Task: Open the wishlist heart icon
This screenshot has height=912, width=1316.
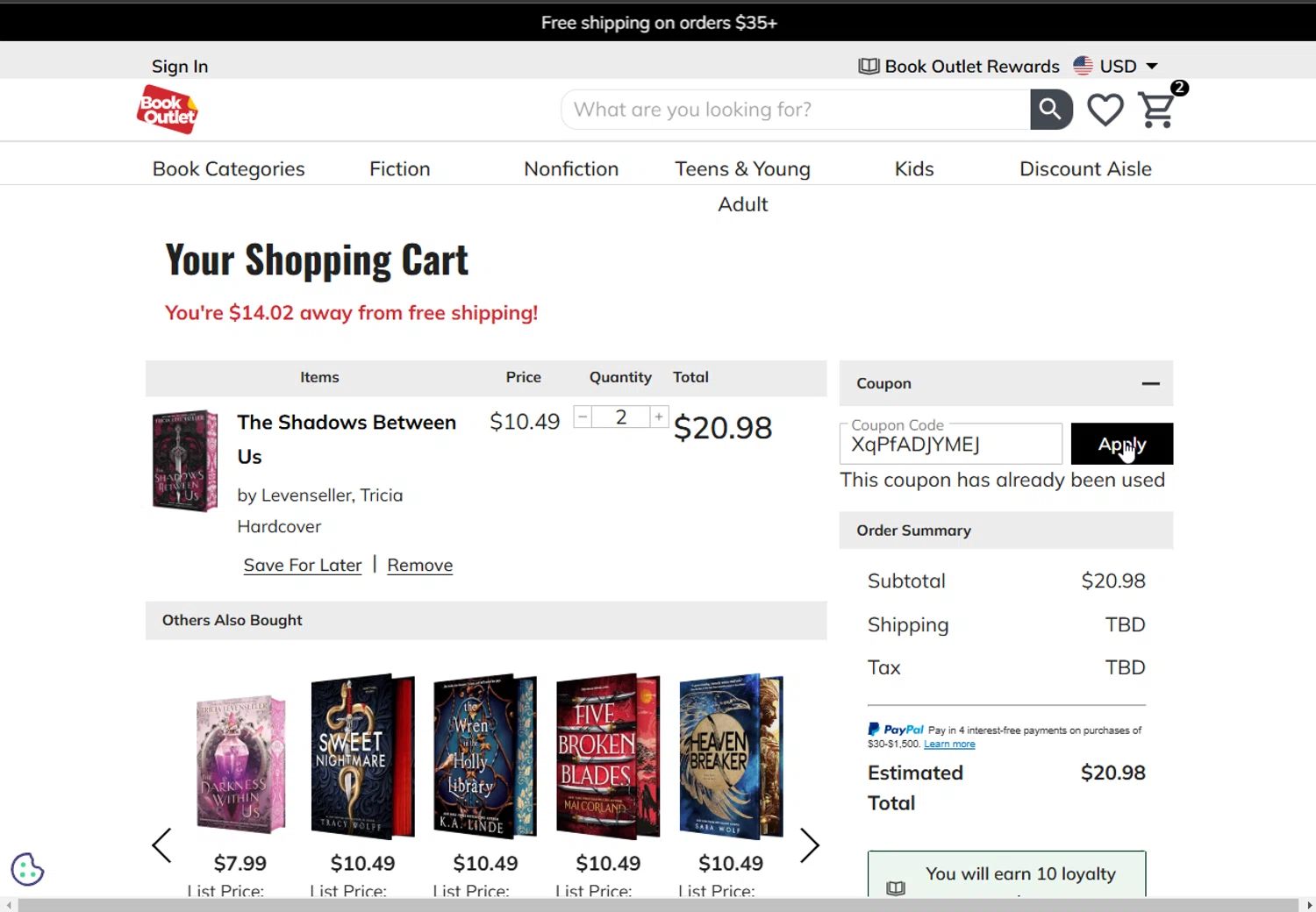Action: [1105, 110]
